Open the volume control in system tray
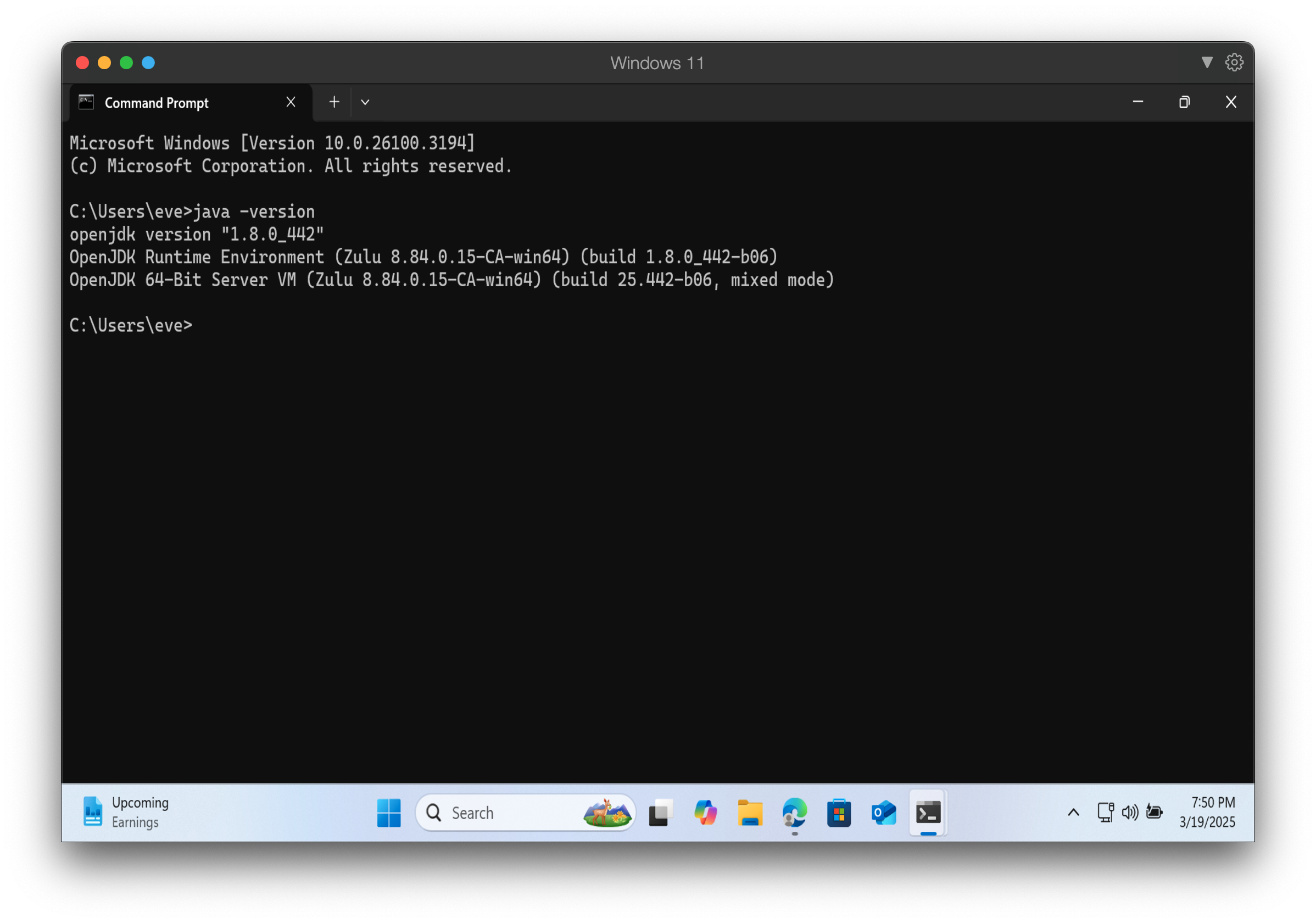Image resolution: width=1316 pixels, height=923 pixels. [x=1129, y=813]
